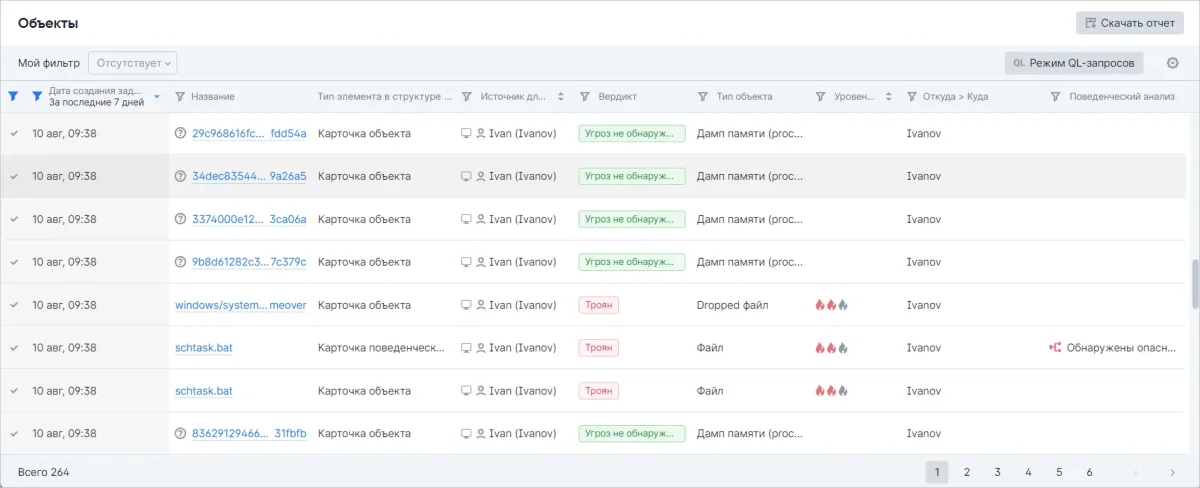The image size is (1200, 488).
Task: Open filter for Откуда > Куда column
Action: tap(912, 97)
